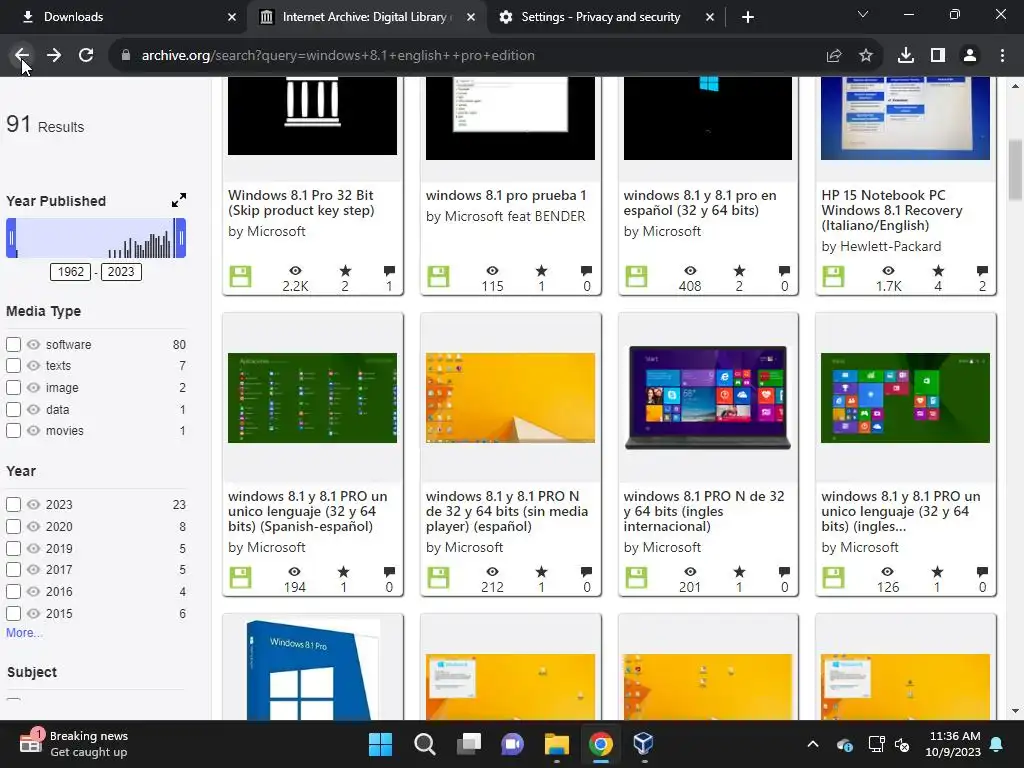Click the address bar URL
The image size is (1024, 768).
click(x=338, y=56)
